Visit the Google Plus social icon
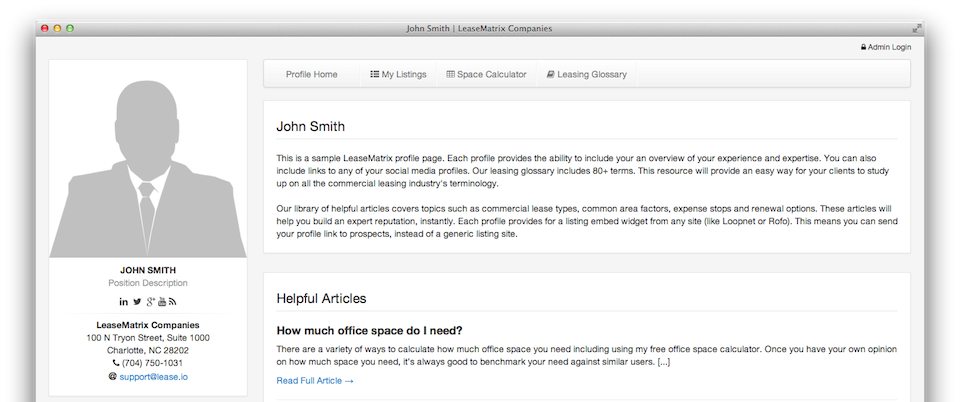960x402 pixels. click(150, 302)
